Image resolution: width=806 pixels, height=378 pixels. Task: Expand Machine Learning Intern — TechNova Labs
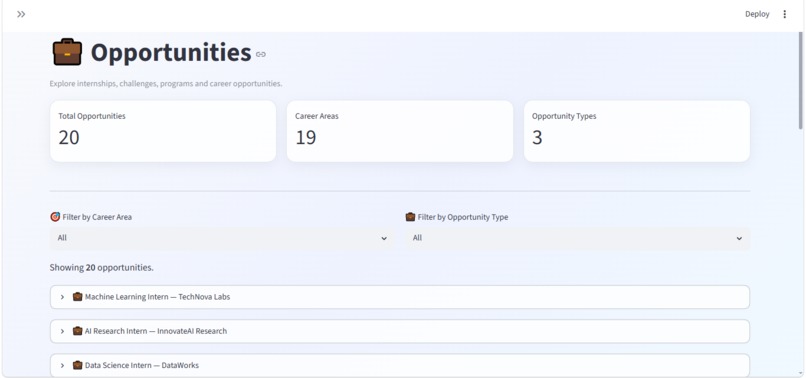(x=399, y=297)
